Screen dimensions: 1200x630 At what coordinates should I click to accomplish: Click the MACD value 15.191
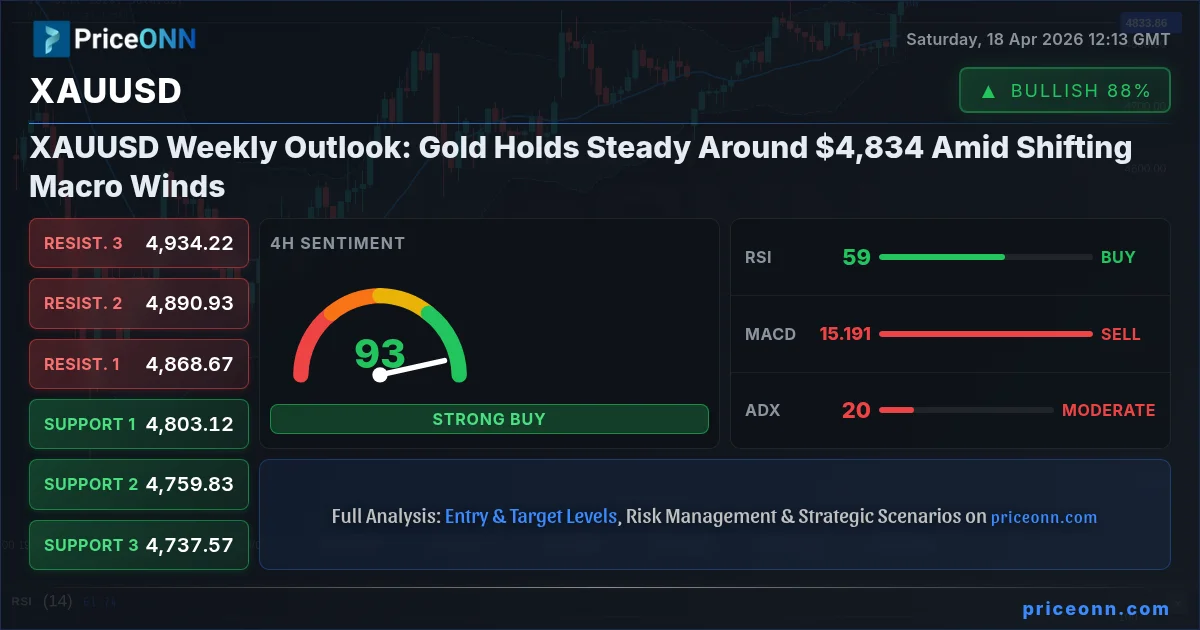tap(845, 334)
